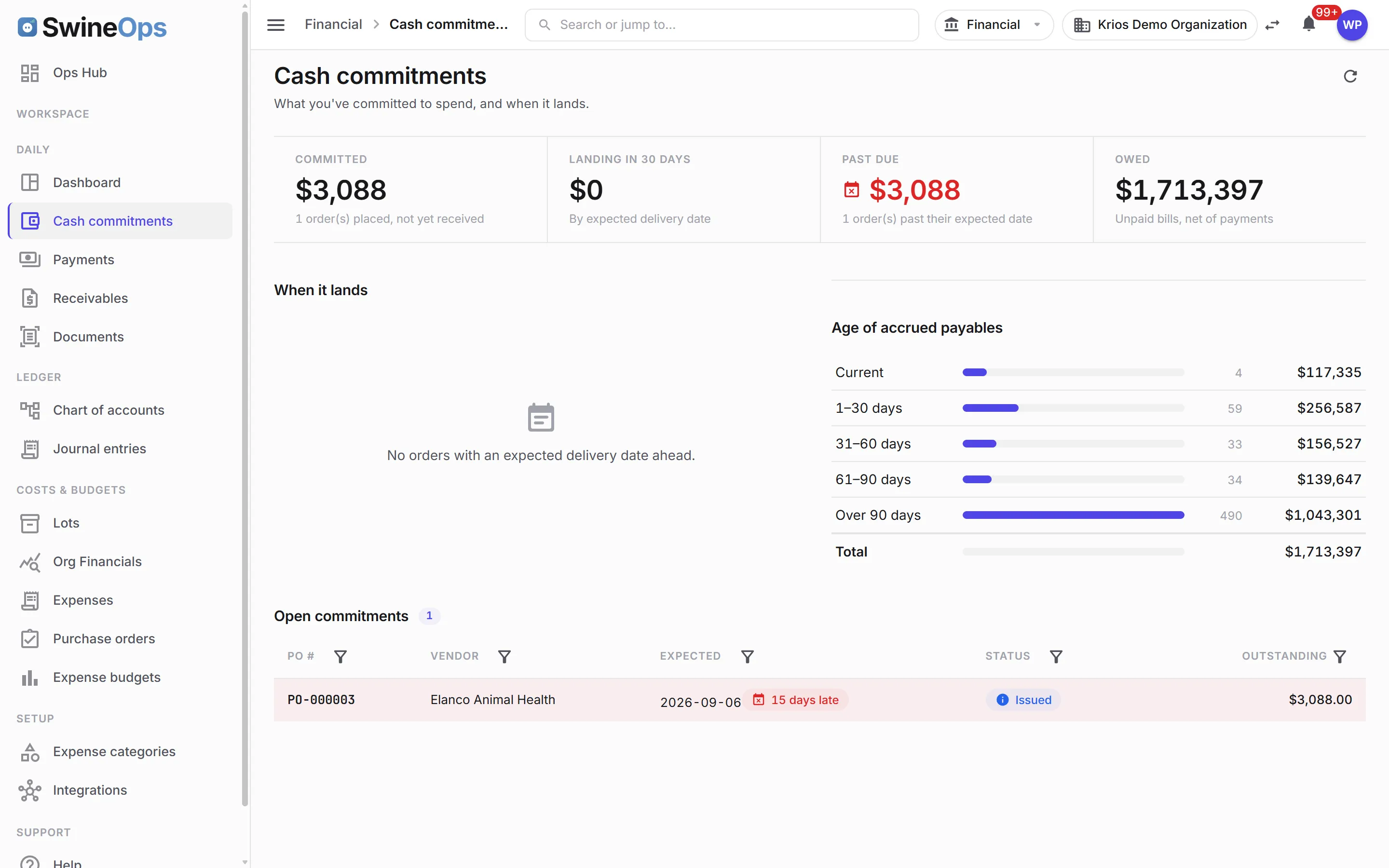
Task: Switch organization with the swap arrows icon
Action: click(1272, 25)
